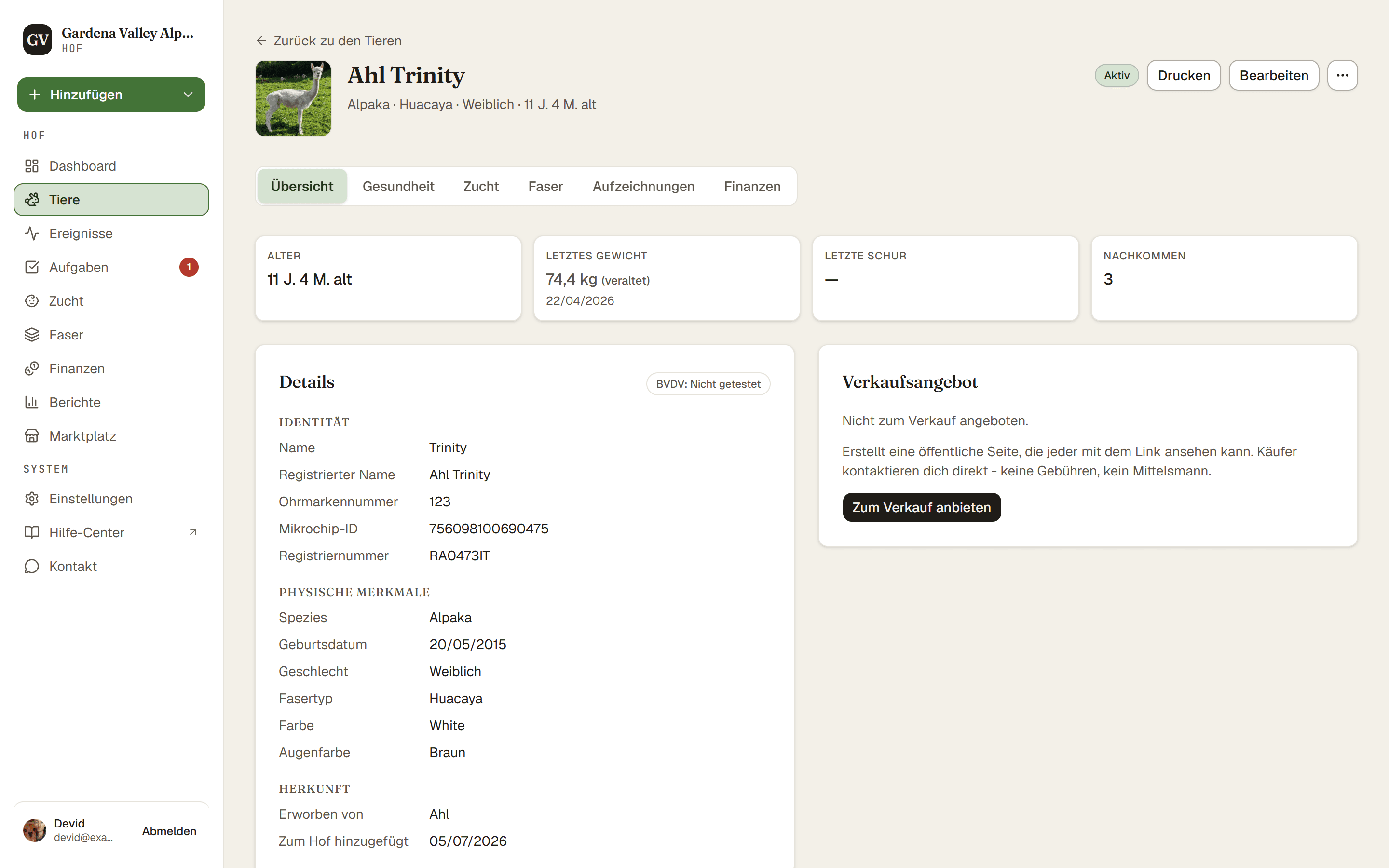Click the GV farm logo

[x=37, y=40]
